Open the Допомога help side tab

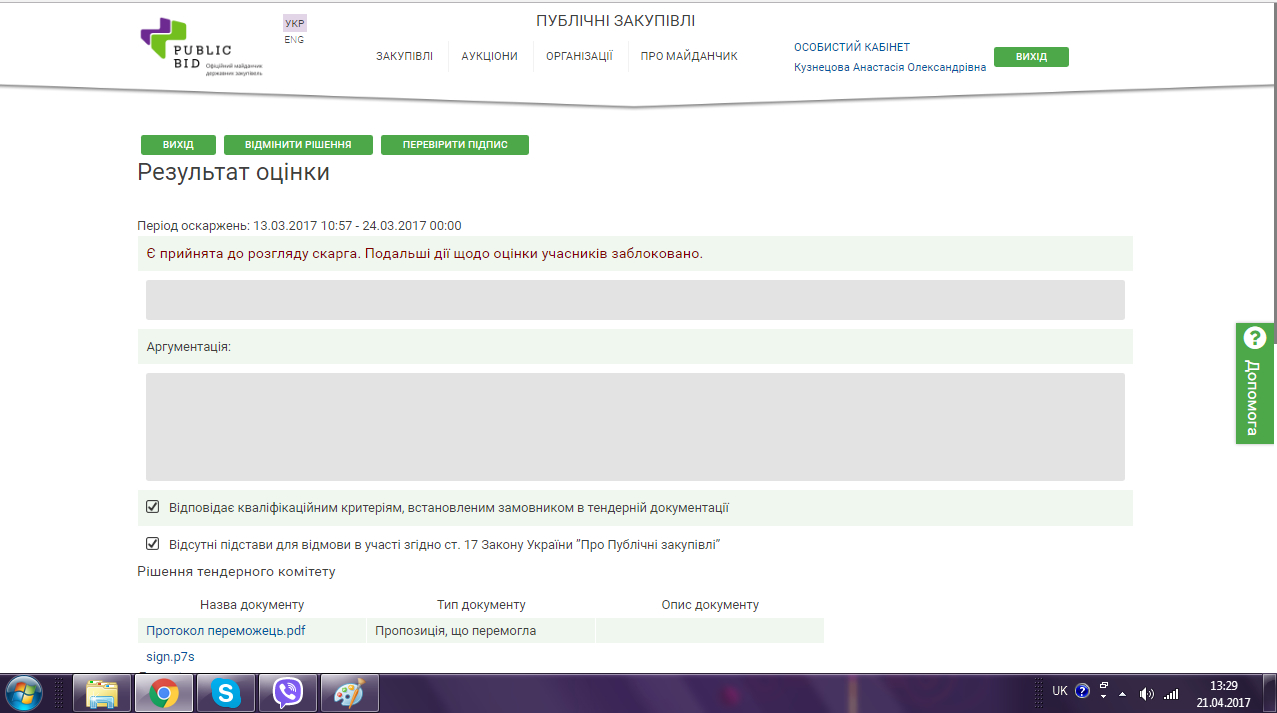[1254, 384]
